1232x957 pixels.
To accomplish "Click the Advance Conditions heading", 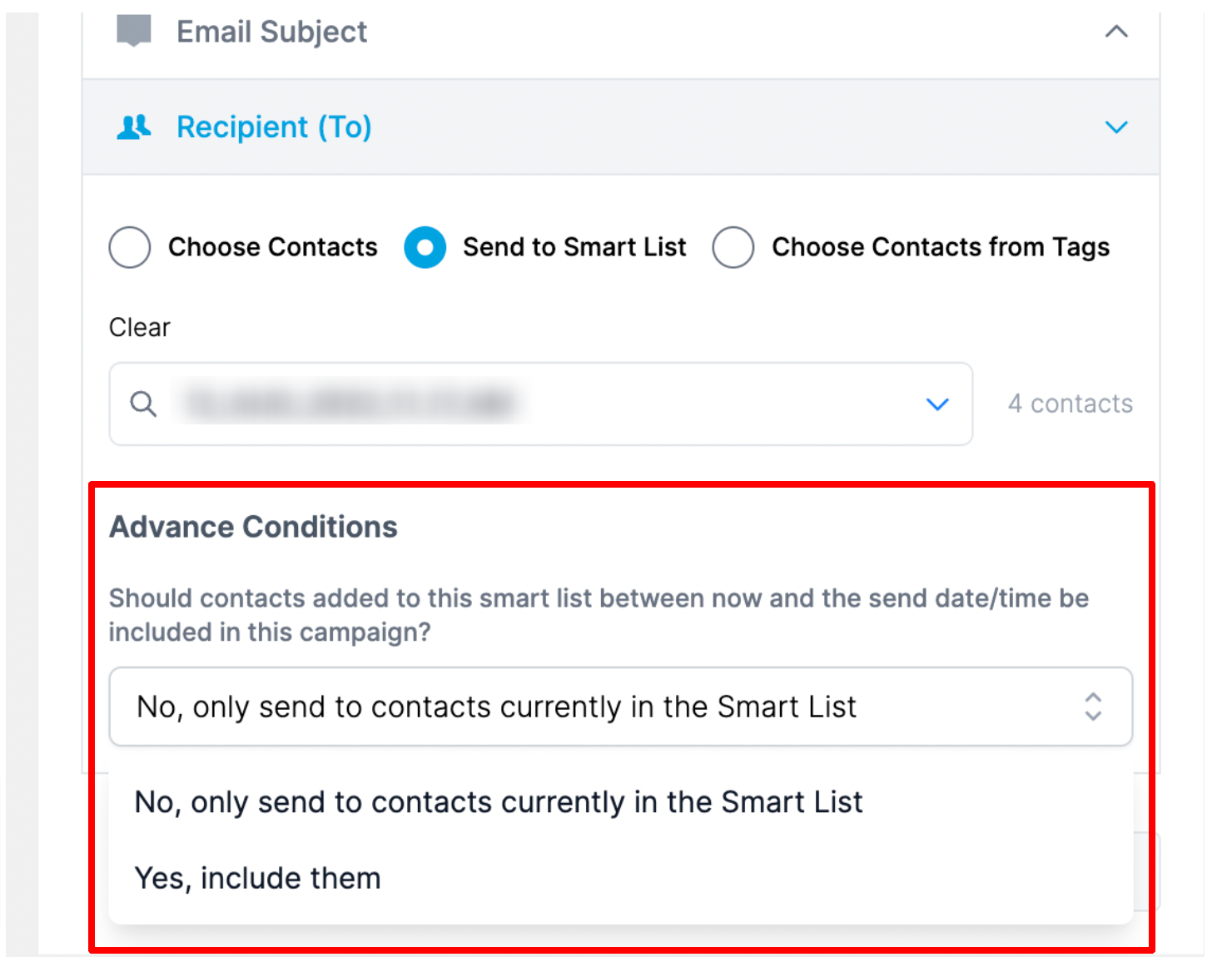I will [253, 527].
